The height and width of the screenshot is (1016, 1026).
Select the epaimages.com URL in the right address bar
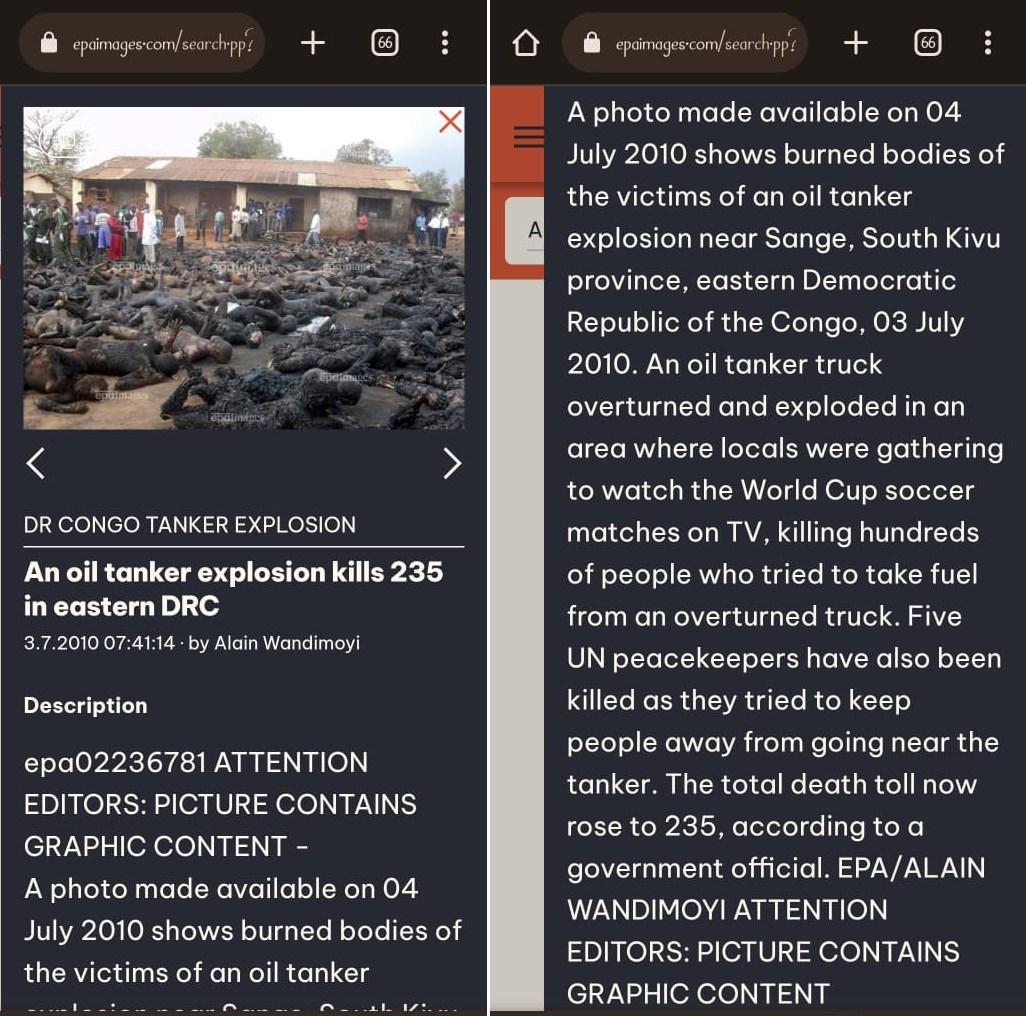(x=705, y=44)
